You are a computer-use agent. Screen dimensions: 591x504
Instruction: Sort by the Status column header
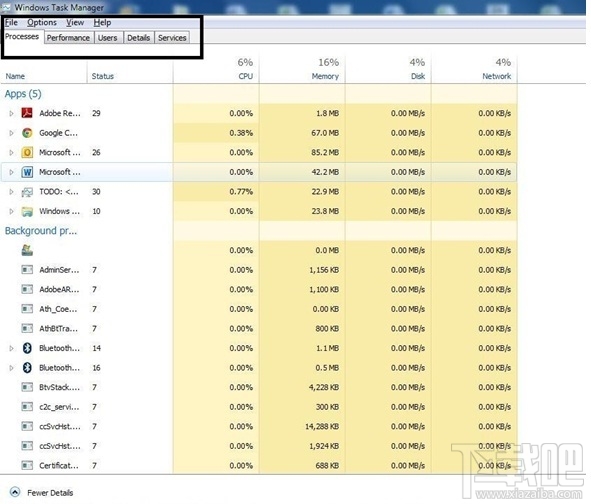[x=103, y=76]
